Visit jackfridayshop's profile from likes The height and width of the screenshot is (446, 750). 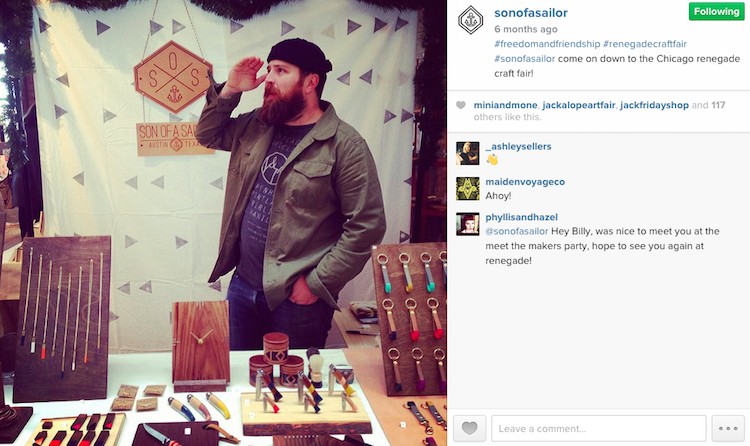point(654,105)
